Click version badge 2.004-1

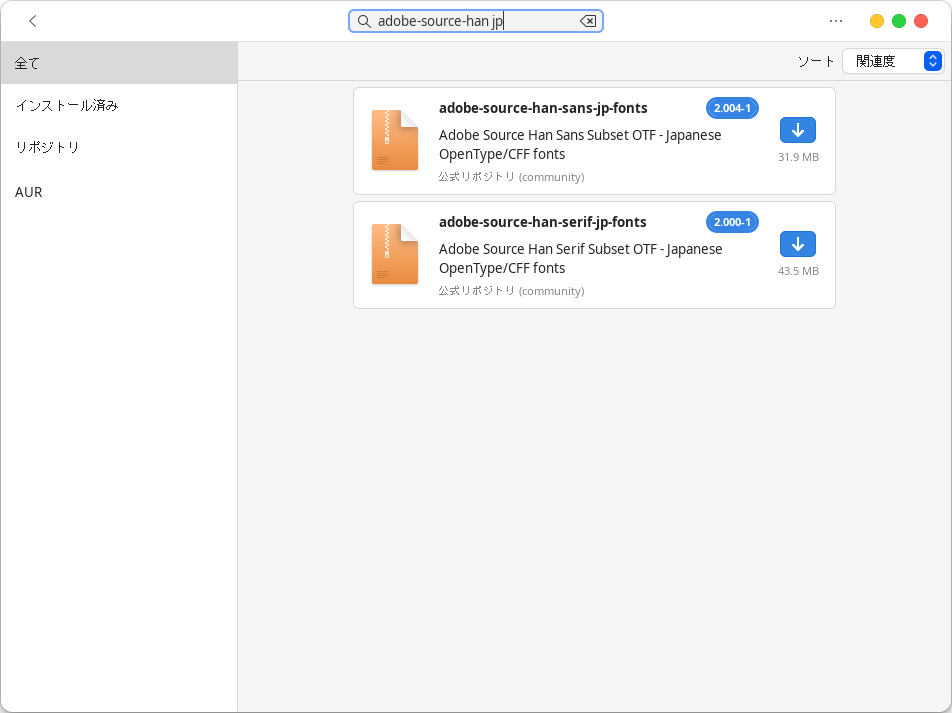(732, 108)
